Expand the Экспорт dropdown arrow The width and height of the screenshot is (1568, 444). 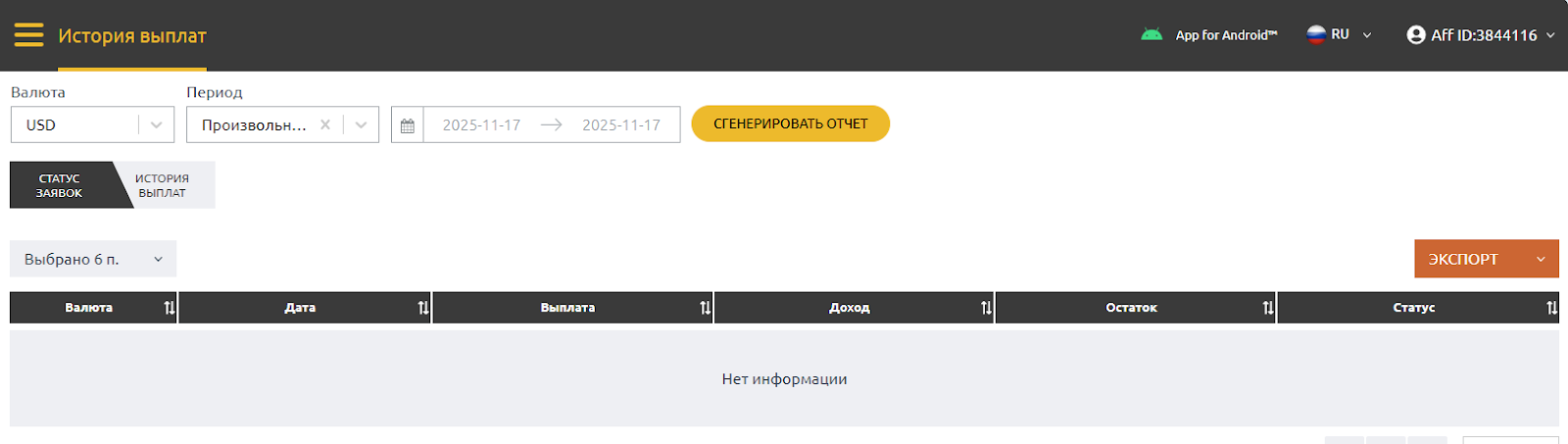click(1541, 260)
